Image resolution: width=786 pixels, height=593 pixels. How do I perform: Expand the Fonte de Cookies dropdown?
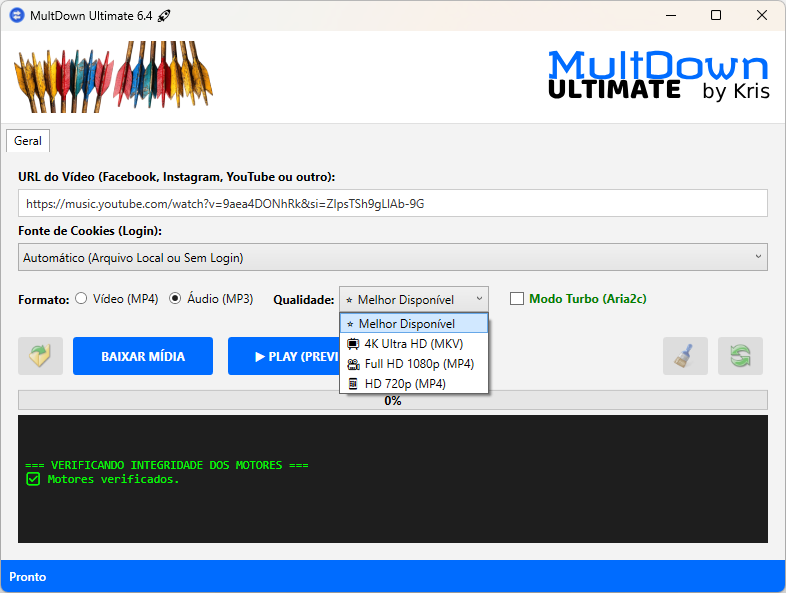(392, 257)
